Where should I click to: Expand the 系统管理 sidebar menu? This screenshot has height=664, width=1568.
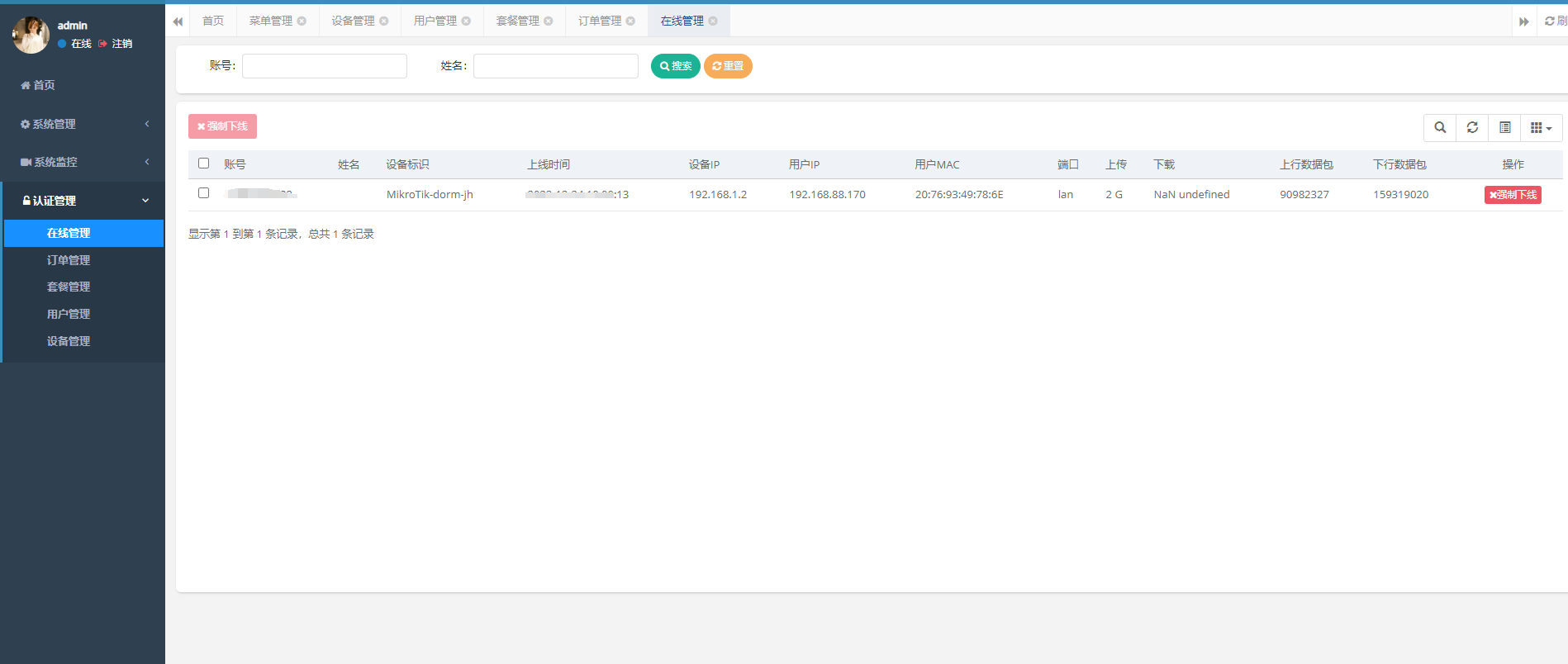click(83, 124)
